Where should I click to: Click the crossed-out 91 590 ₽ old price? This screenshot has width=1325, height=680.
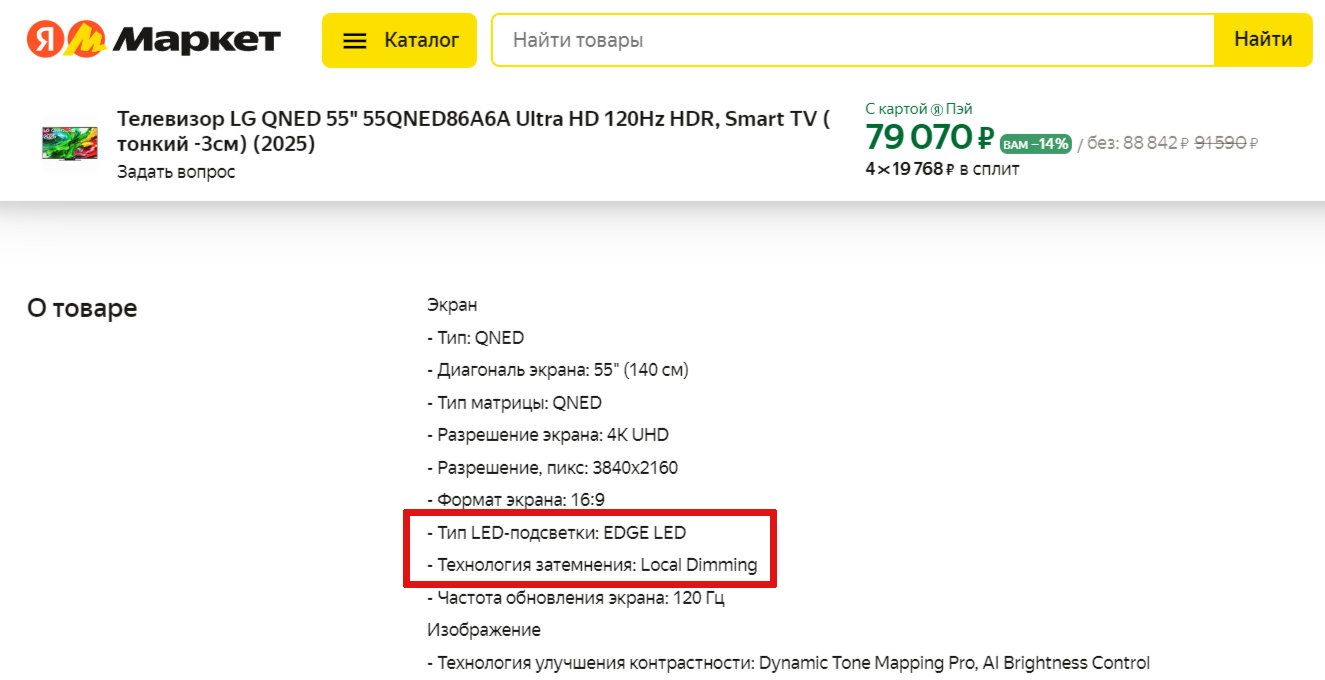click(x=1226, y=143)
